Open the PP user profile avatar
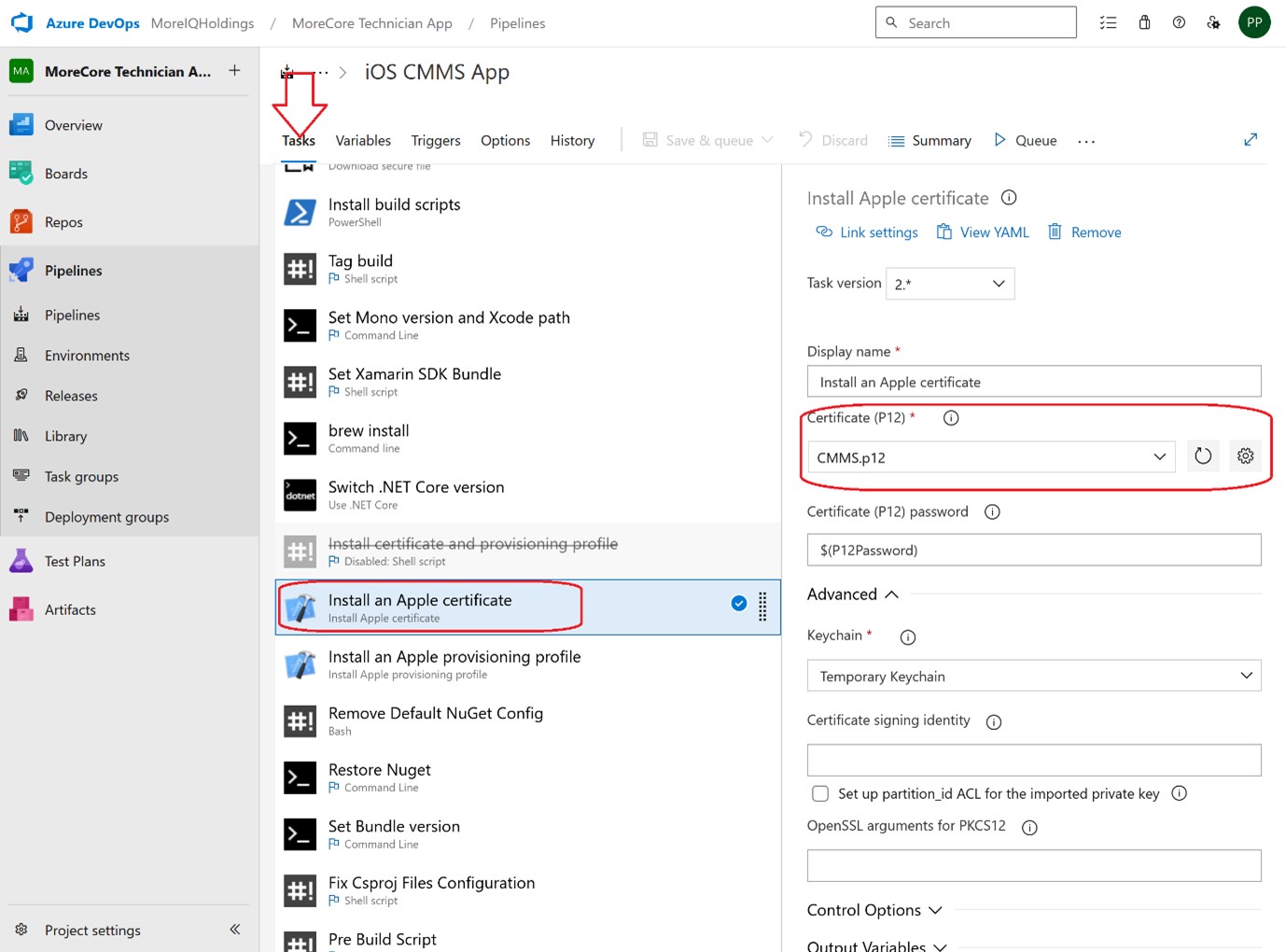 coord(1254,21)
